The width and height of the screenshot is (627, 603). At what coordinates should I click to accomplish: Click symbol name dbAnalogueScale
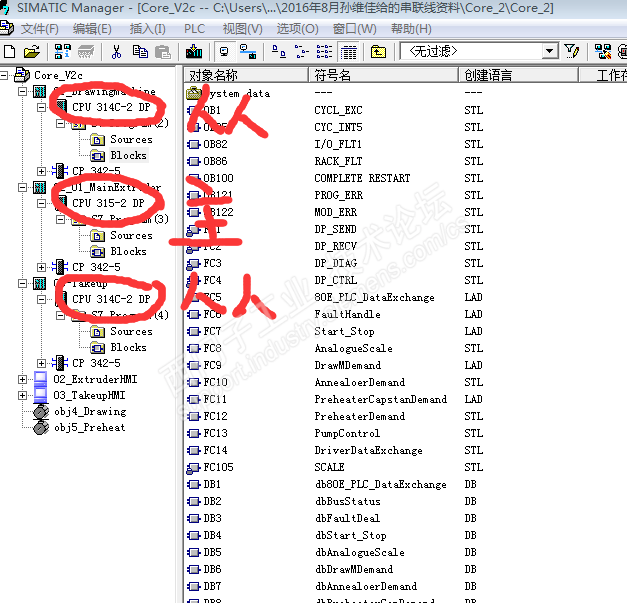pos(360,553)
